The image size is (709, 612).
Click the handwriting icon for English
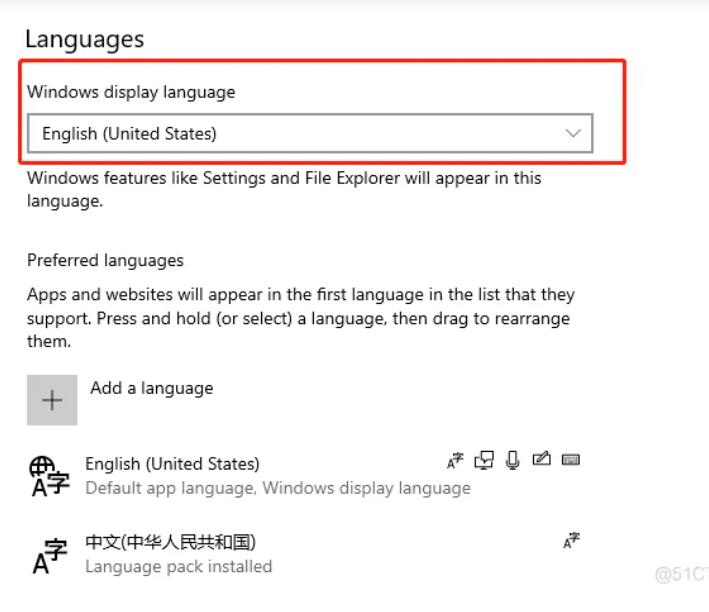543,461
